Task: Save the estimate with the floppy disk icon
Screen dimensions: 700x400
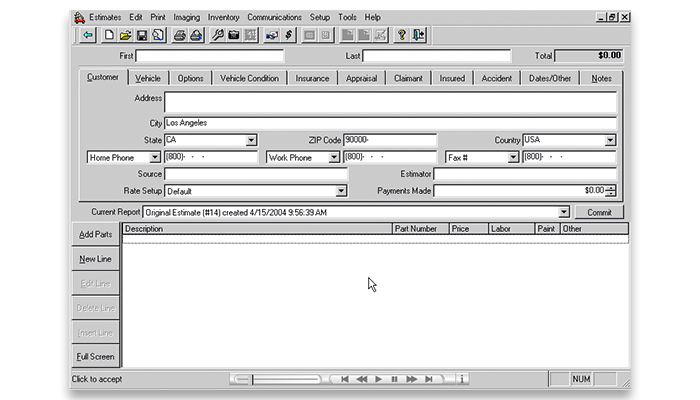Action: coord(141,35)
